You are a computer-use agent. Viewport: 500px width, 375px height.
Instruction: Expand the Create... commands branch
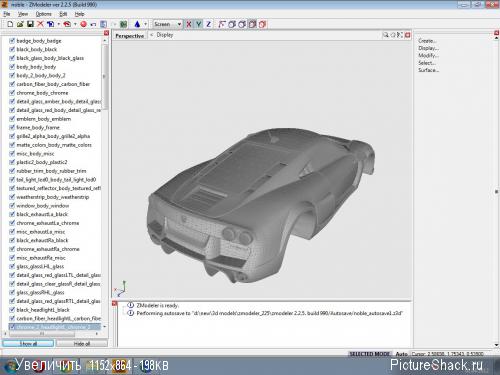(x=427, y=41)
